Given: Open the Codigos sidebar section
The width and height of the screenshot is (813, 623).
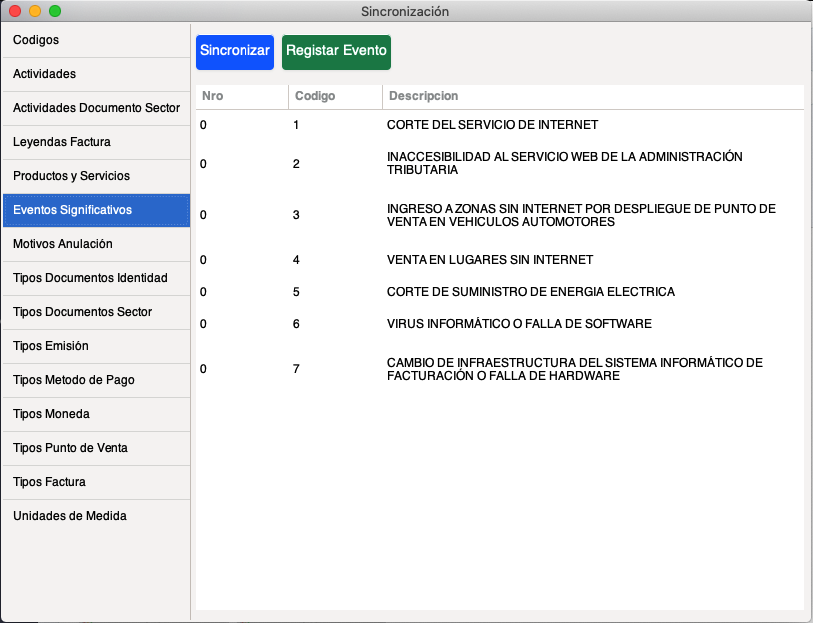Looking at the screenshot, I should tap(95, 40).
